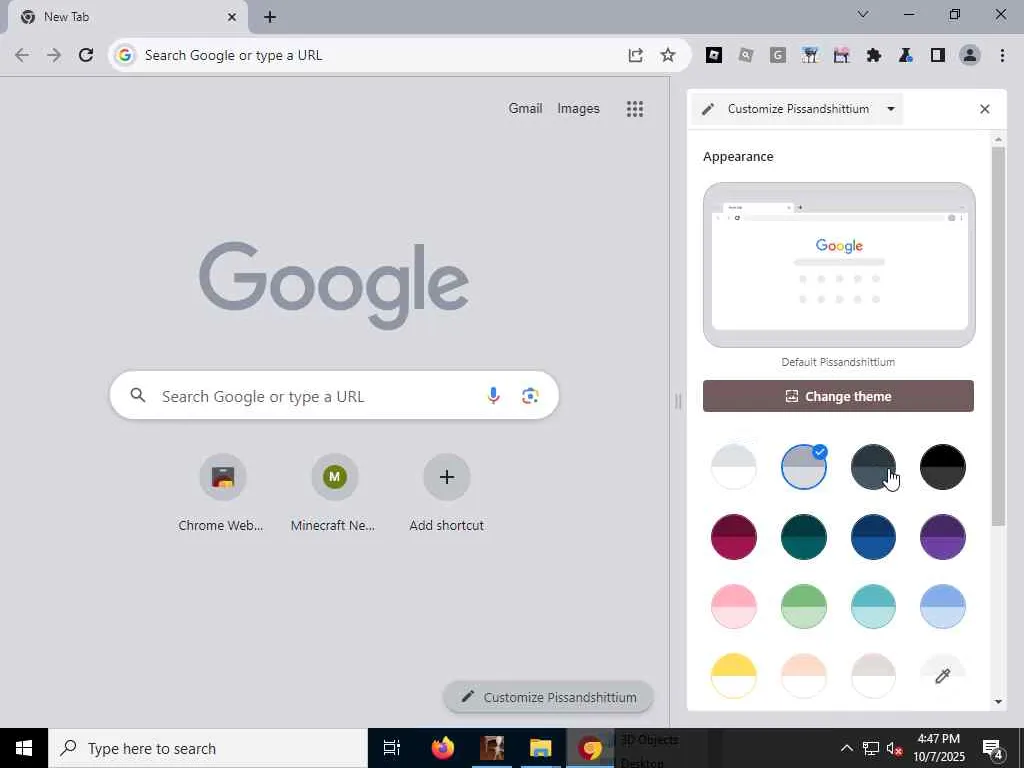Open Task View on the taskbar
The width and height of the screenshot is (1024, 768).
tap(392, 748)
